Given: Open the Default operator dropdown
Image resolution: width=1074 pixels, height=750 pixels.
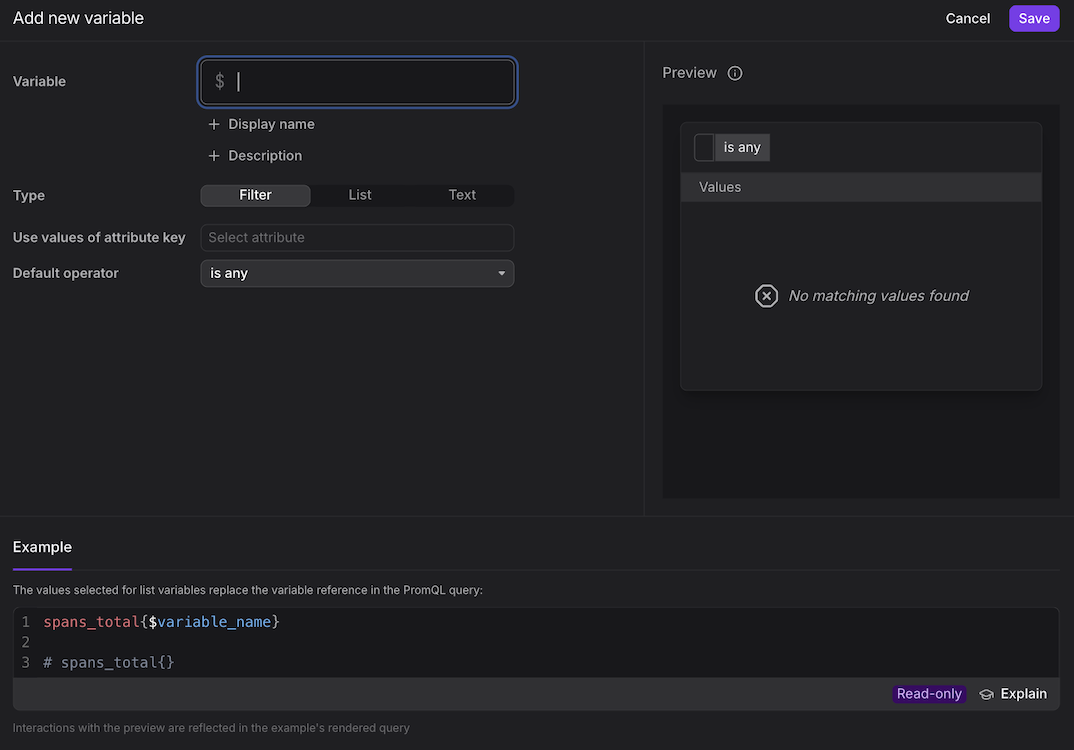Looking at the screenshot, I should [357, 273].
